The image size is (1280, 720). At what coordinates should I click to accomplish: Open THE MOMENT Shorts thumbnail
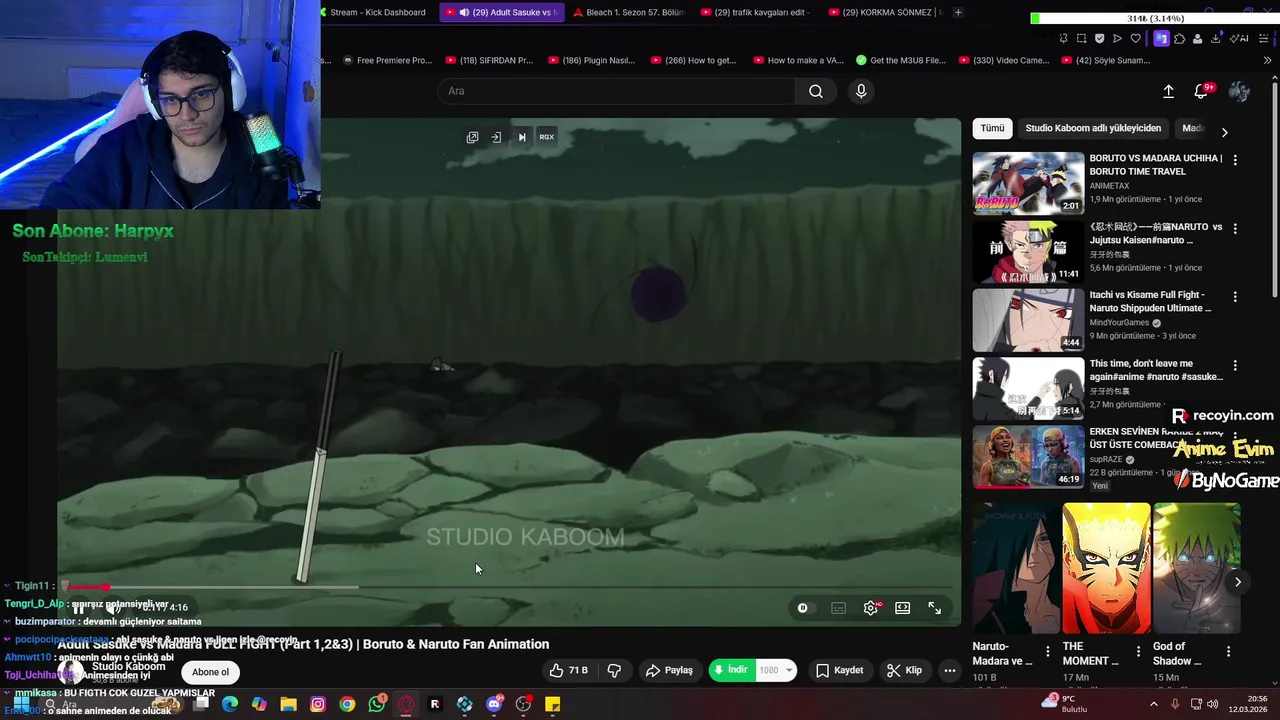pyautogui.click(x=1106, y=568)
